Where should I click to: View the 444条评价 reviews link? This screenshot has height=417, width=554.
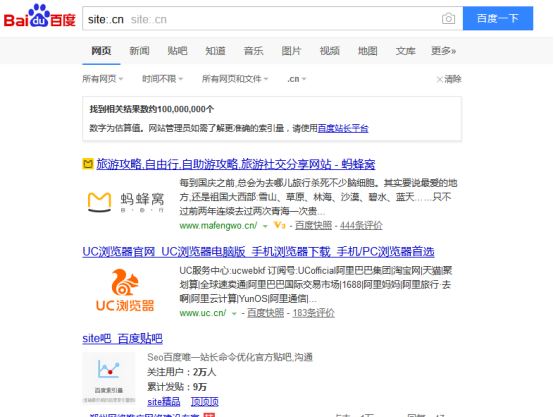point(361,225)
